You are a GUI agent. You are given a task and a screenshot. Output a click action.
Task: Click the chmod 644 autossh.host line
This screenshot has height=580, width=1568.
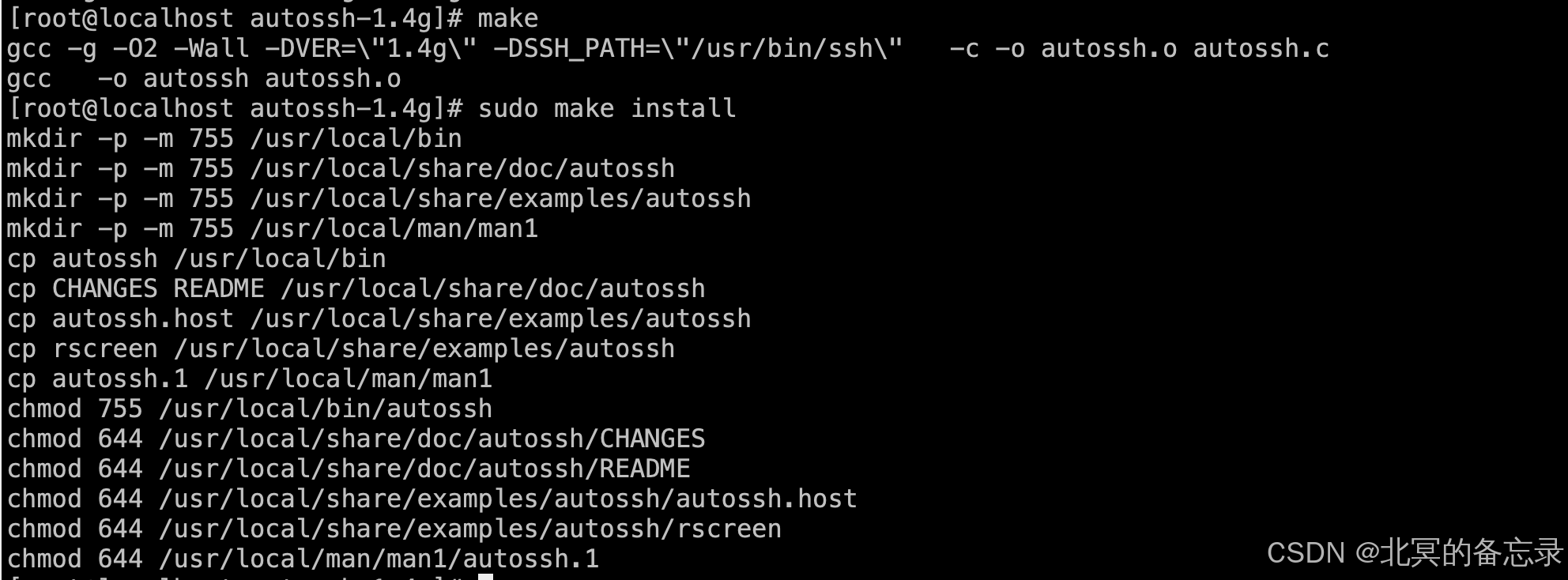pos(432,499)
